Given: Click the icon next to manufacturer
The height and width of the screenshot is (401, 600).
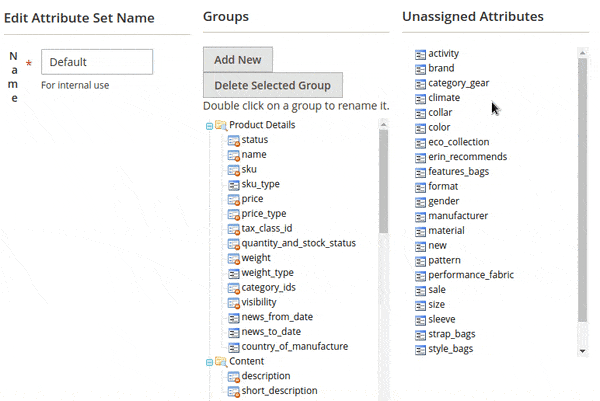Looking at the screenshot, I should (420, 216).
